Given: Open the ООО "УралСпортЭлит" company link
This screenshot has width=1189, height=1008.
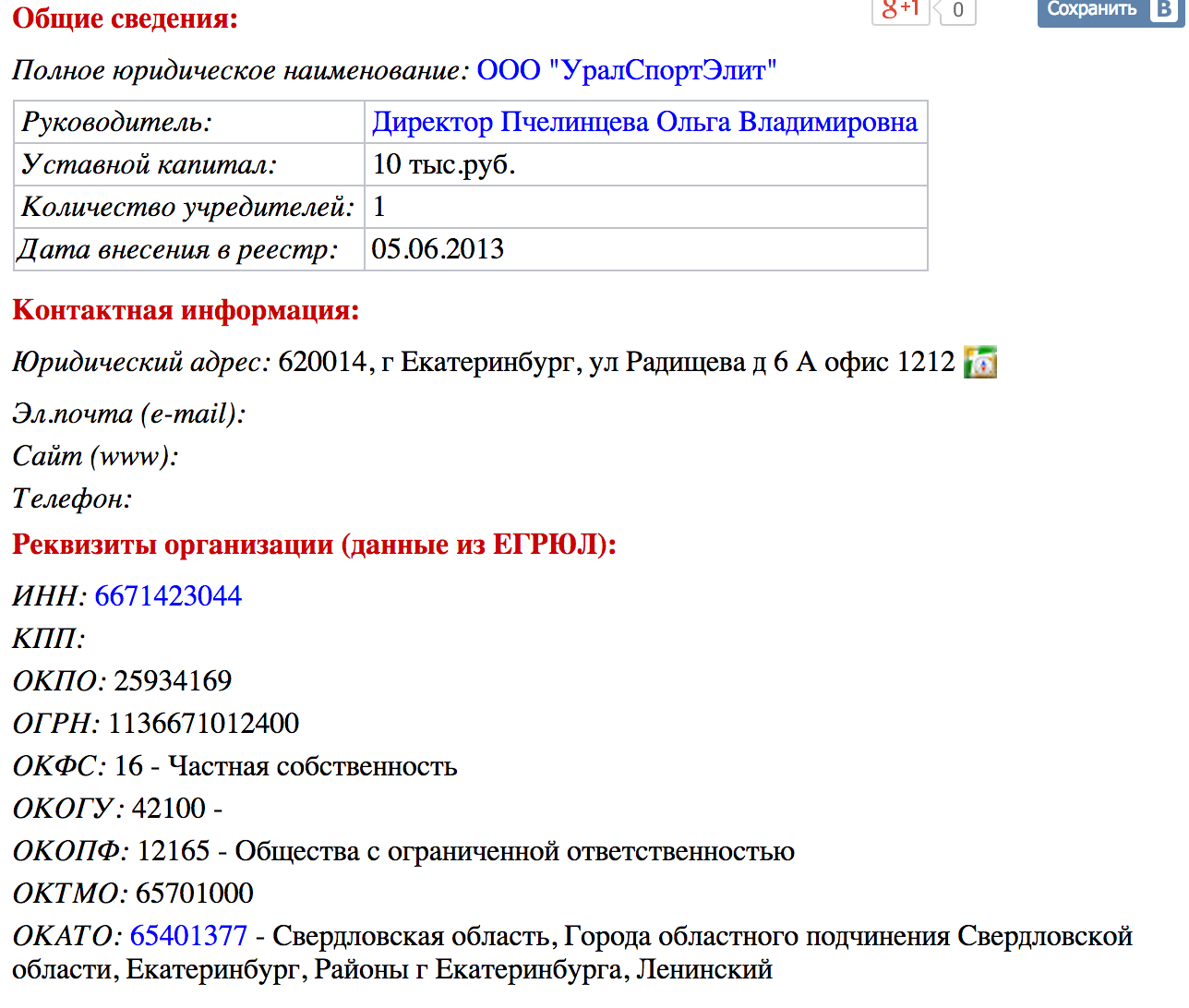Looking at the screenshot, I should click(x=627, y=70).
